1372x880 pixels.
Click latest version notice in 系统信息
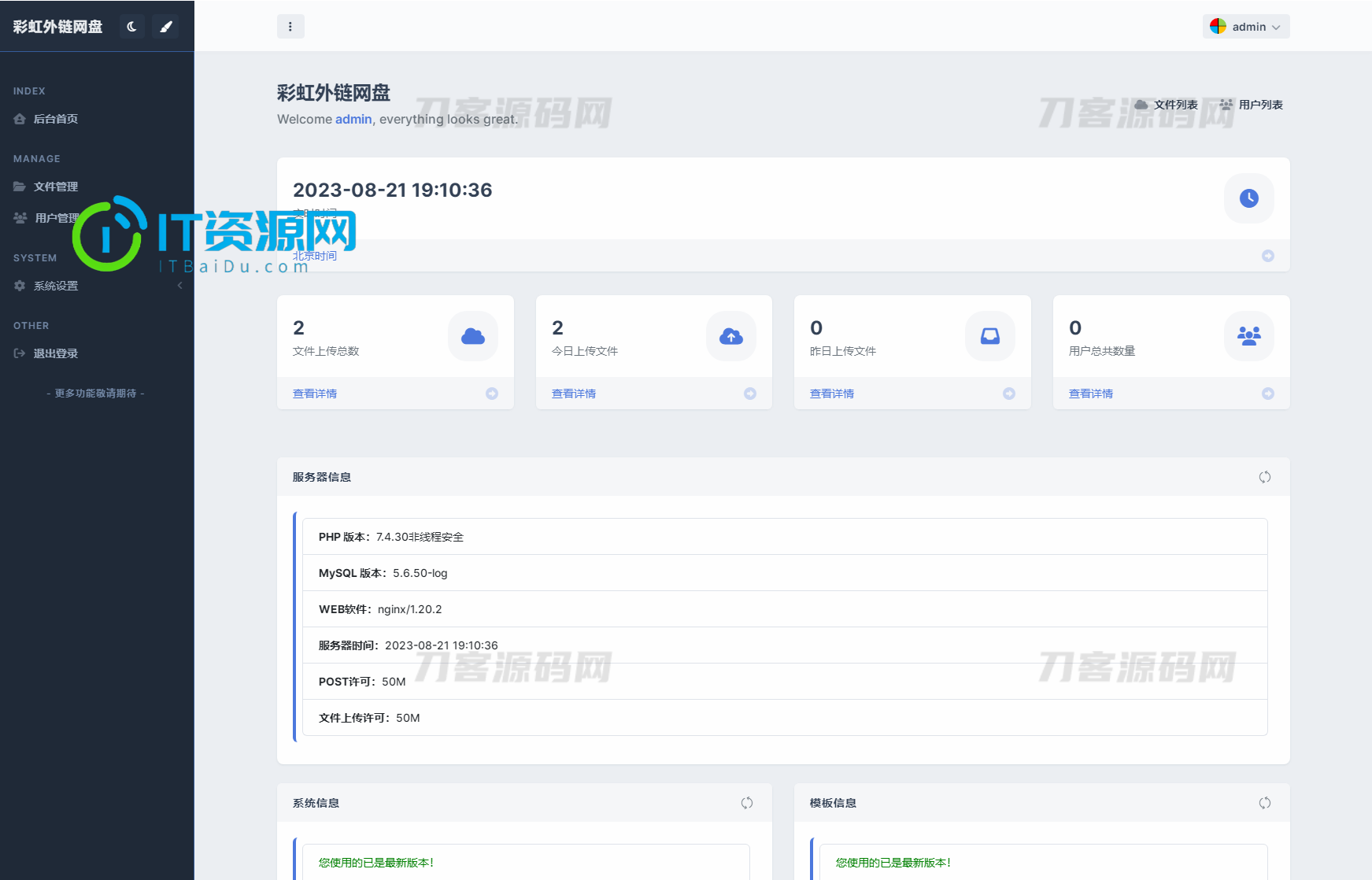click(x=376, y=863)
